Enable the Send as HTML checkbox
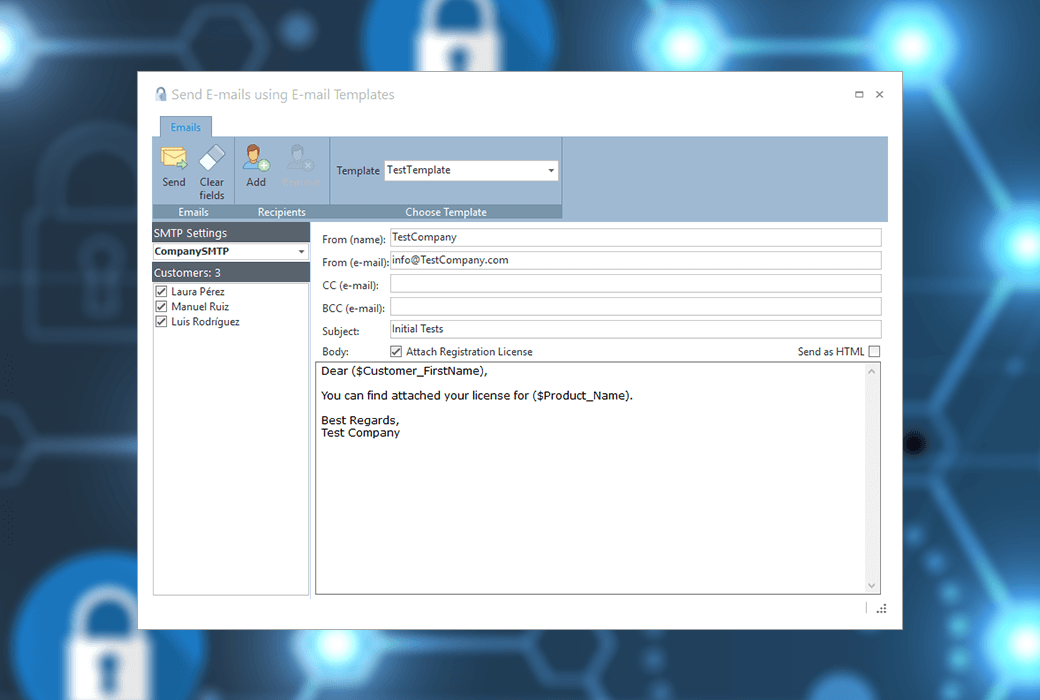The image size is (1040, 700). 874,352
